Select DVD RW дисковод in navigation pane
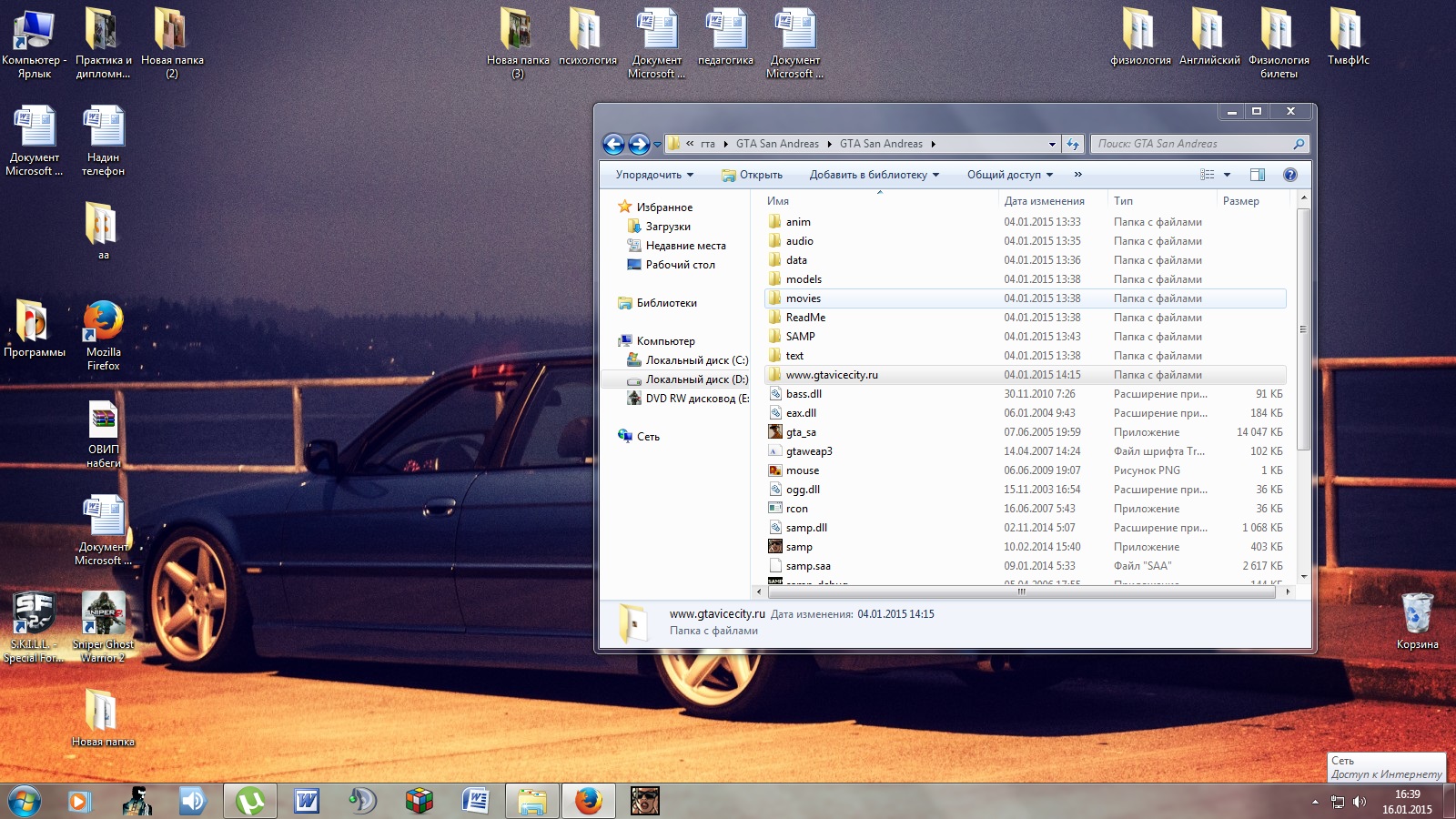This screenshot has height=819, width=1456. (x=697, y=399)
